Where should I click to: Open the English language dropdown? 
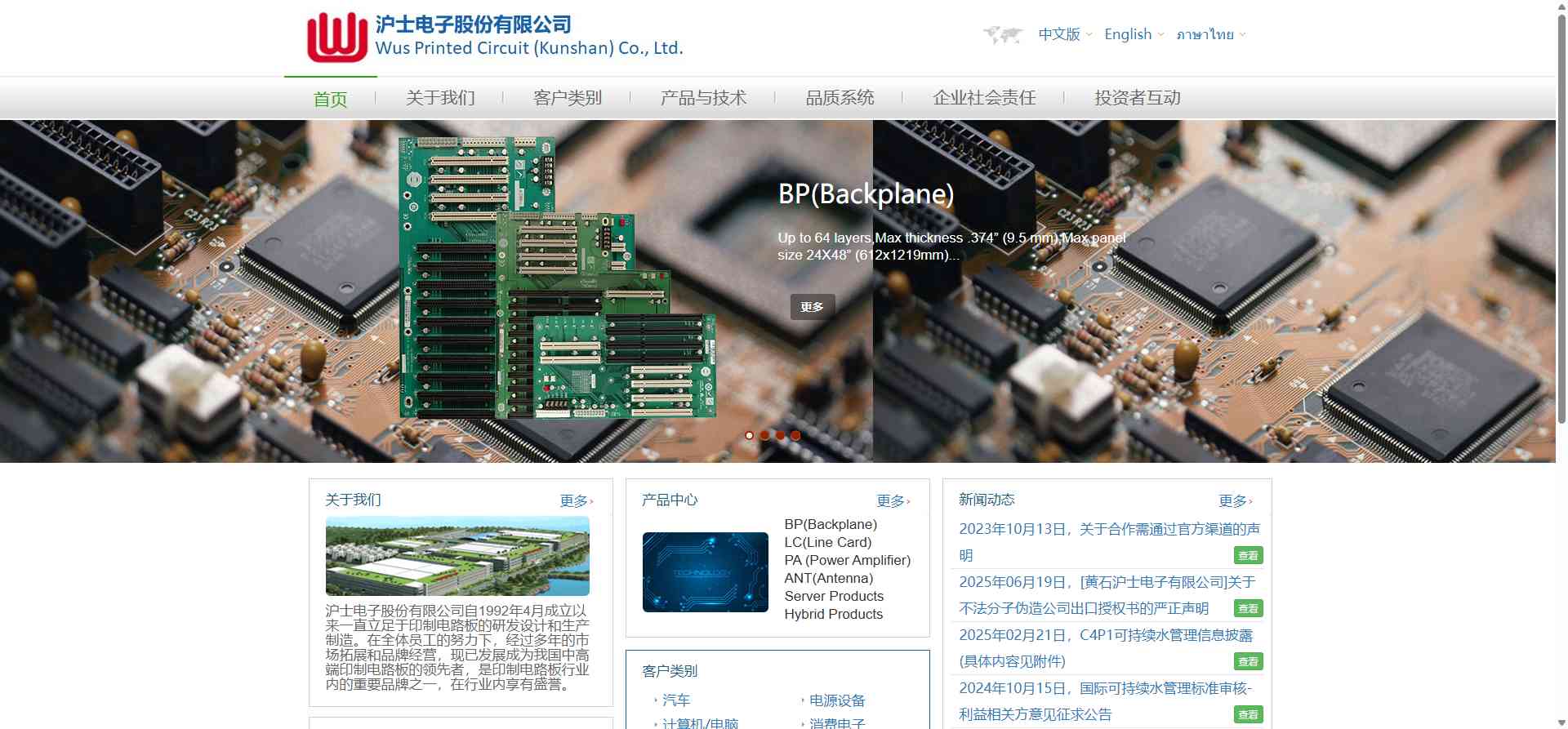[x=1134, y=34]
